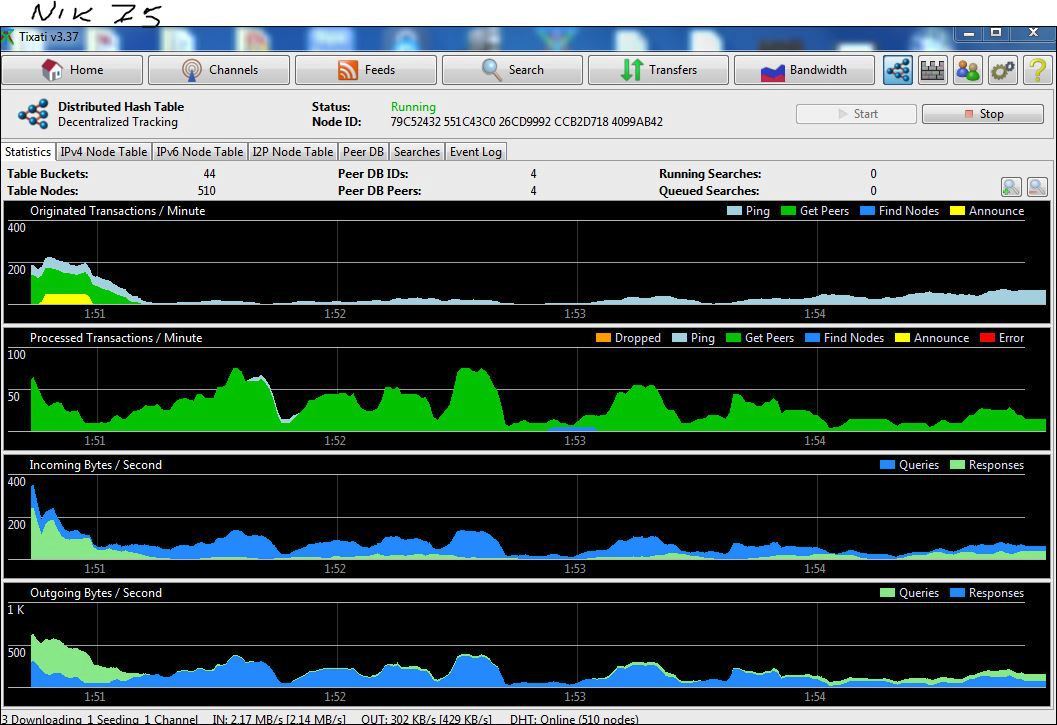Click the Table Buckets value 44
Screen dimensions: 1057x725
209,174
